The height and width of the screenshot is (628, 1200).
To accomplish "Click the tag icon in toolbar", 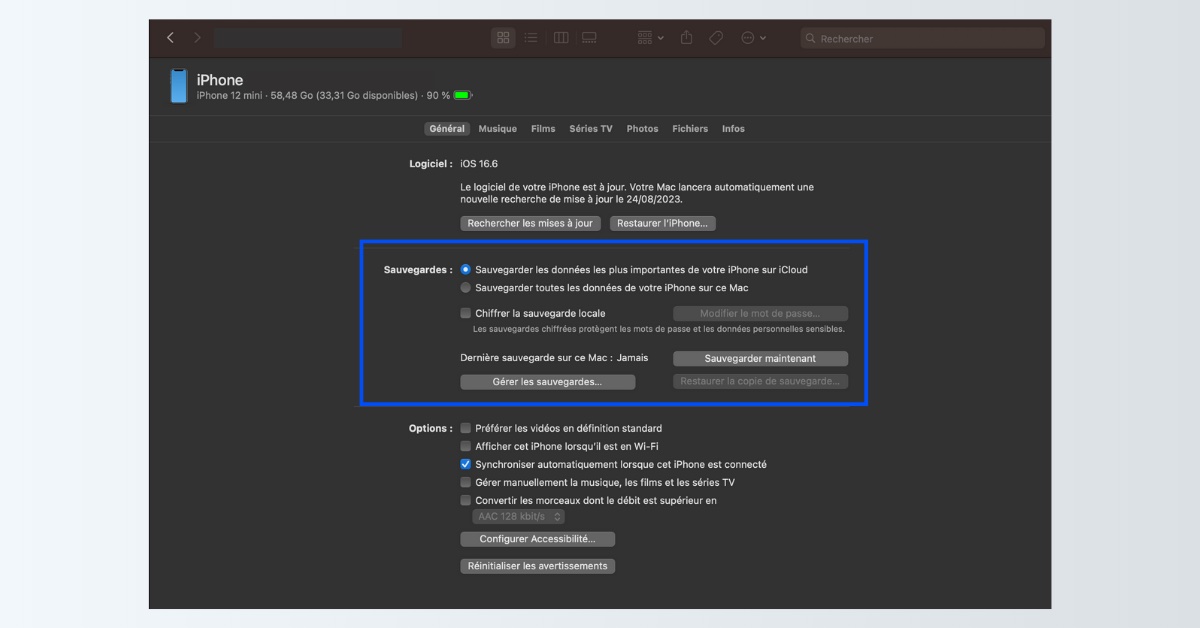I will (716, 38).
